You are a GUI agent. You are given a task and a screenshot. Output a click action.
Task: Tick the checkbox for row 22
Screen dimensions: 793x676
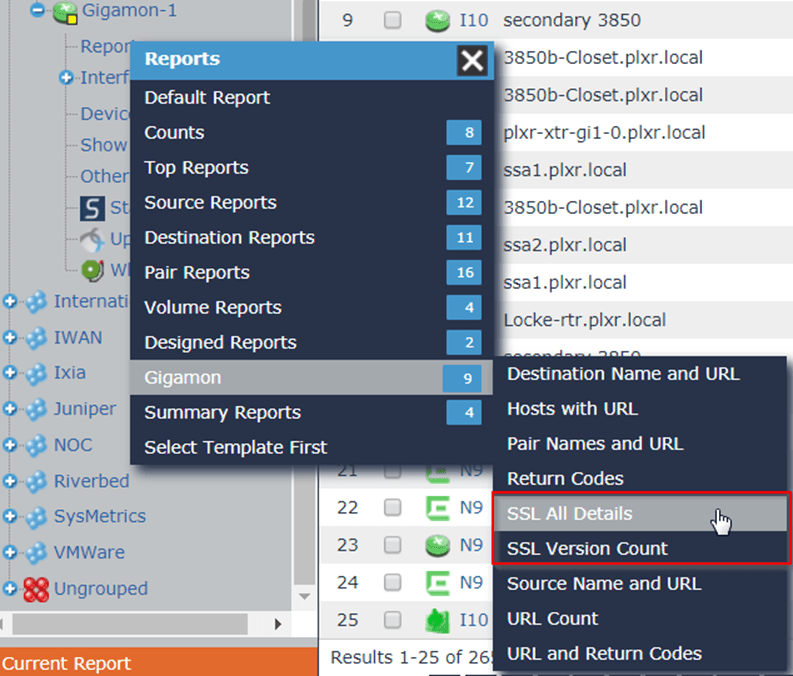click(392, 507)
